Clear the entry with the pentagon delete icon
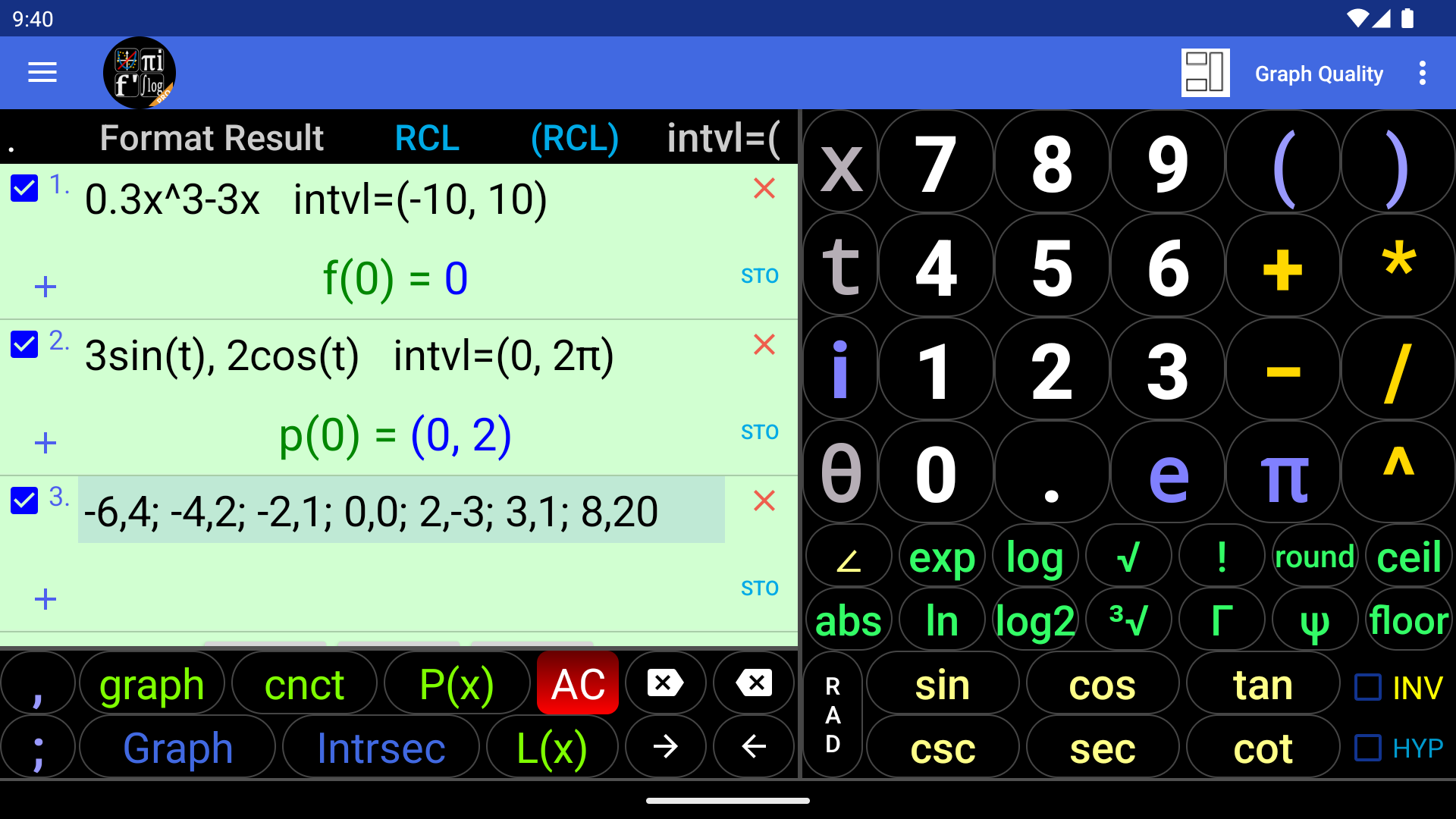 coord(665,683)
